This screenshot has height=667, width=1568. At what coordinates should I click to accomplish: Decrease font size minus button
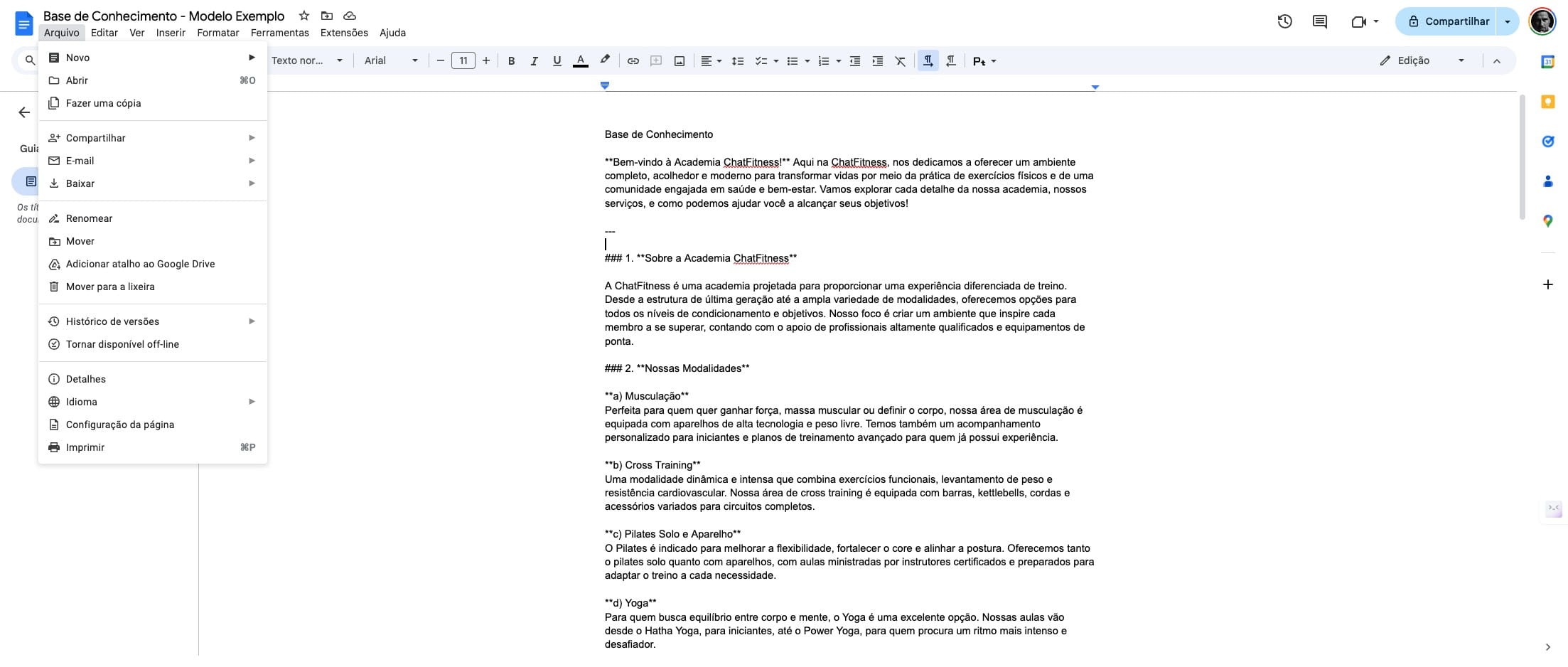tap(440, 61)
